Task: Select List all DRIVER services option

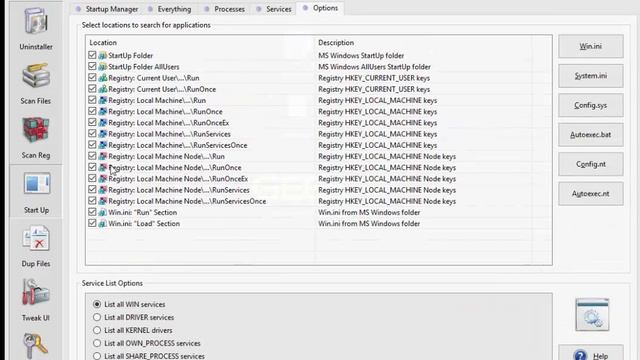Action: (x=97, y=317)
